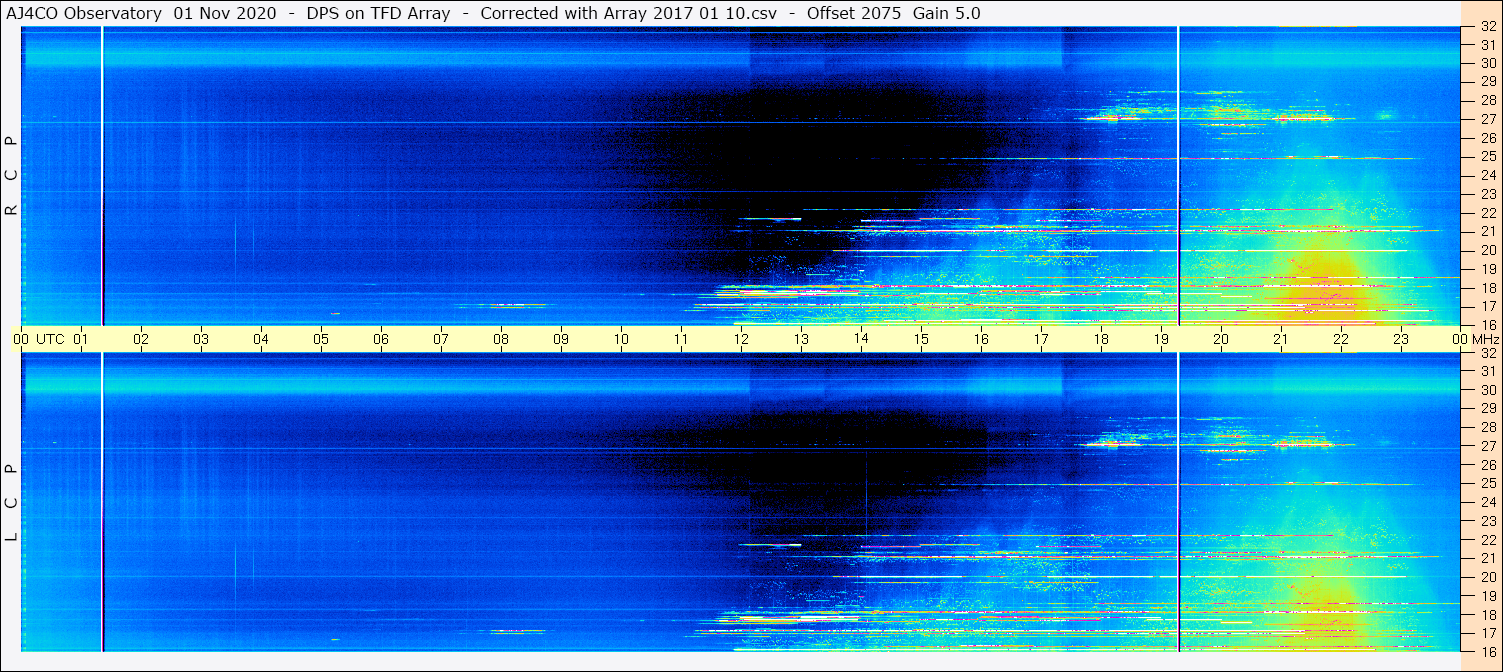Select hour tick '05' on time axis
1503x672 pixels.
point(322,339)
